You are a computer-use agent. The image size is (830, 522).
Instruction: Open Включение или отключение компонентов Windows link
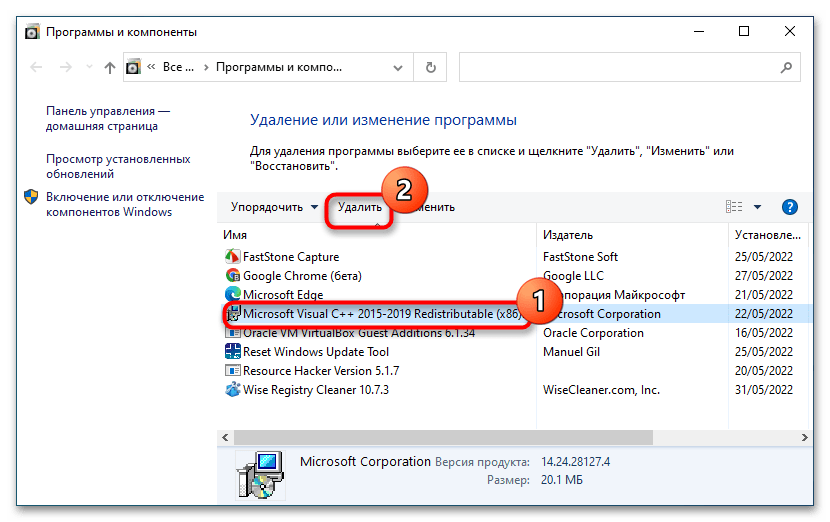124,204
